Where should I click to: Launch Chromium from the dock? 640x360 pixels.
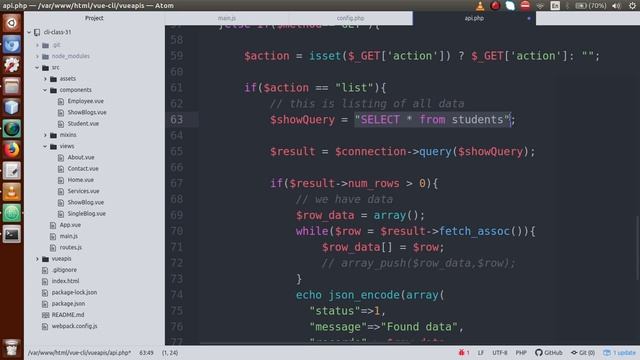click(x=11, y=44)
